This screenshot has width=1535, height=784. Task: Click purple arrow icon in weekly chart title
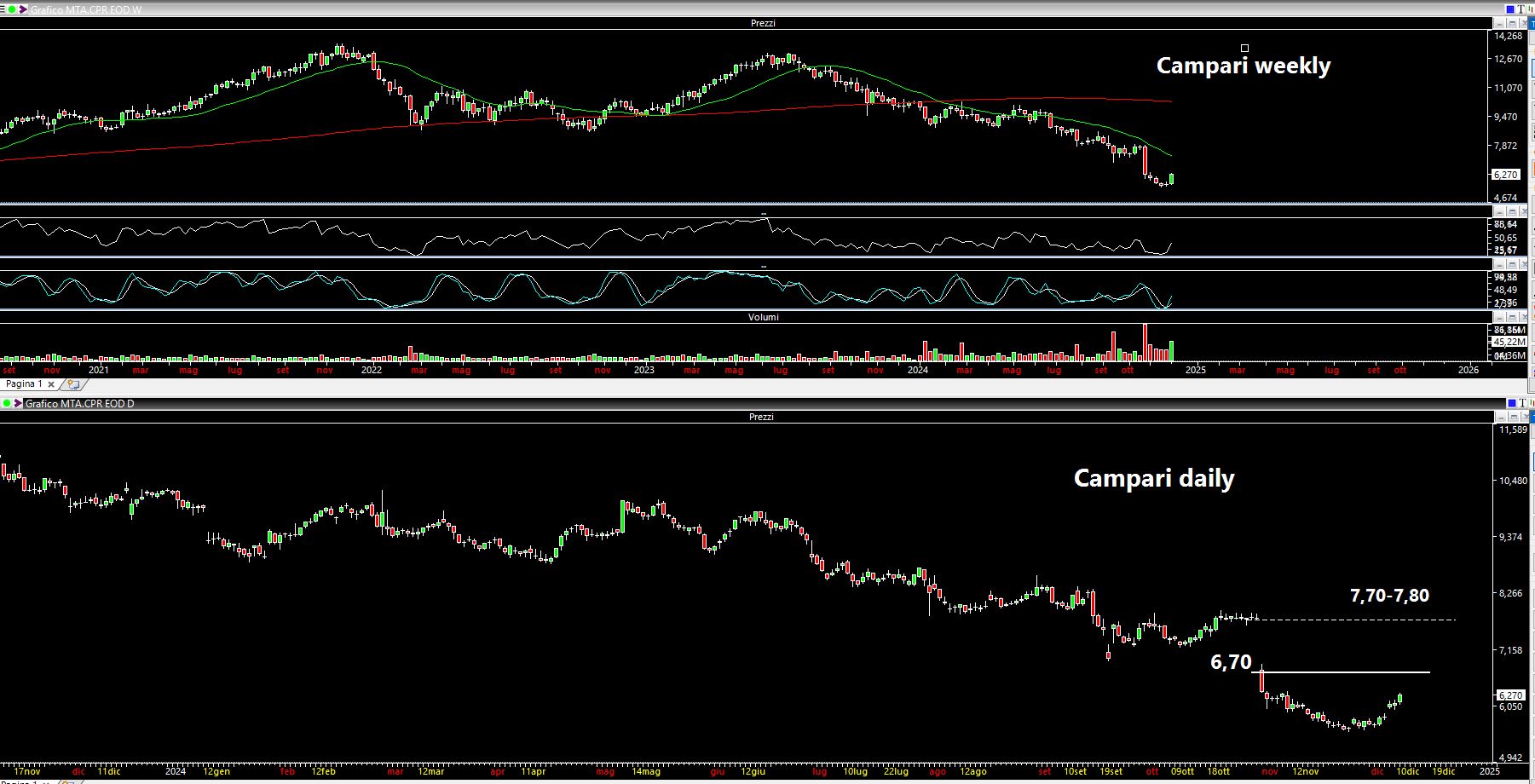[x=23, y=9]
